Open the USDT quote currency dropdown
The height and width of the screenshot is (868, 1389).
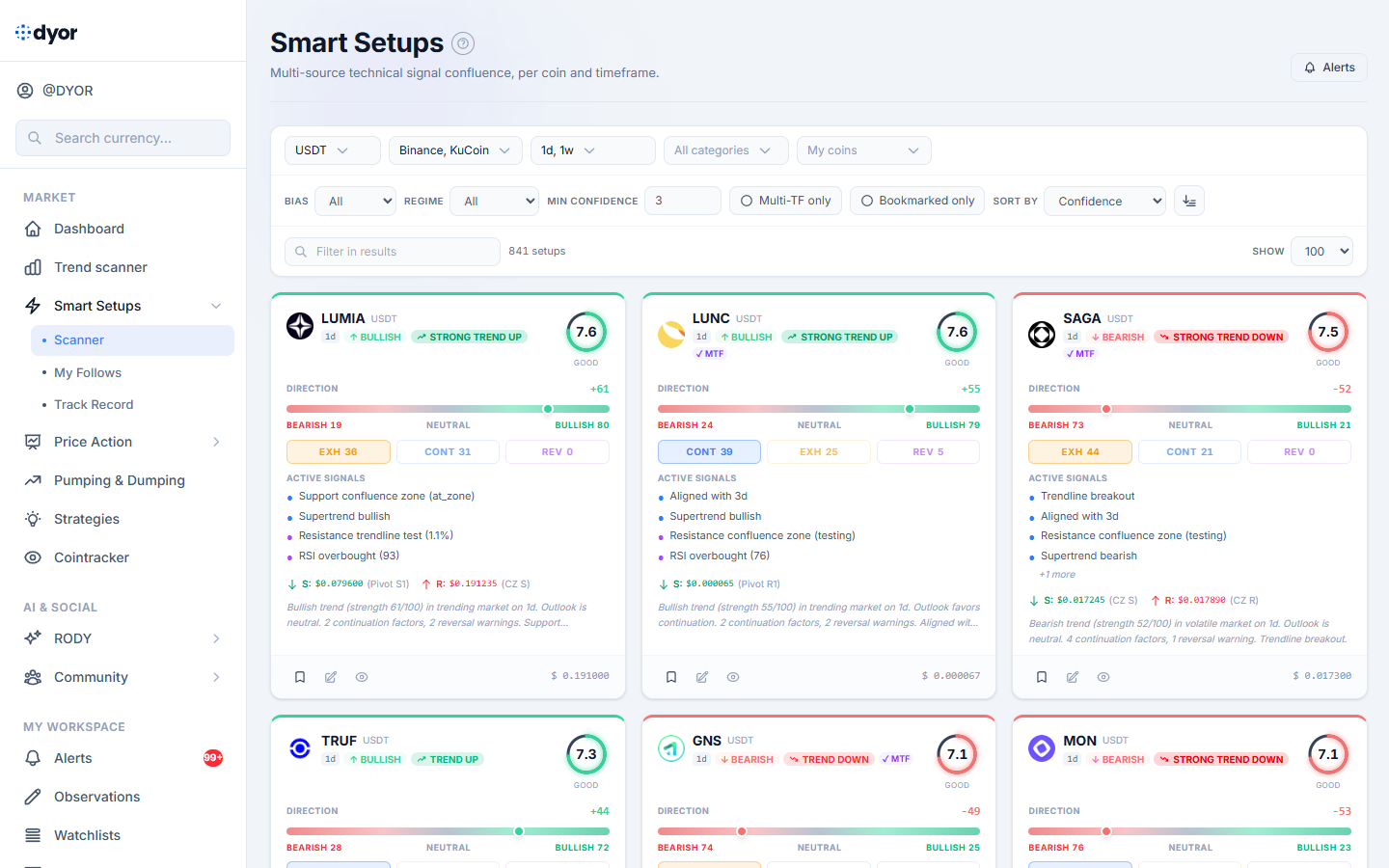pyautogui.click(x=332, y=150)
